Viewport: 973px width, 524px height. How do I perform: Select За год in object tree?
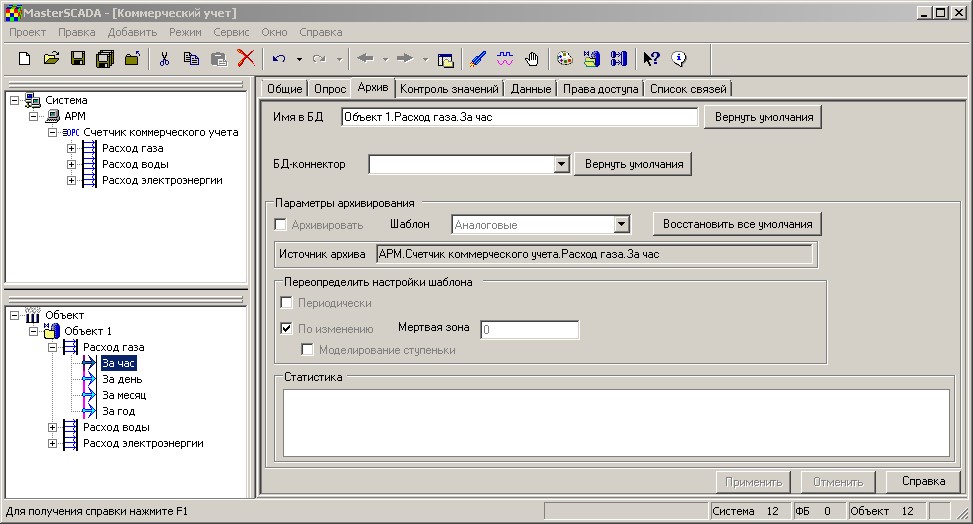(119, 411)
